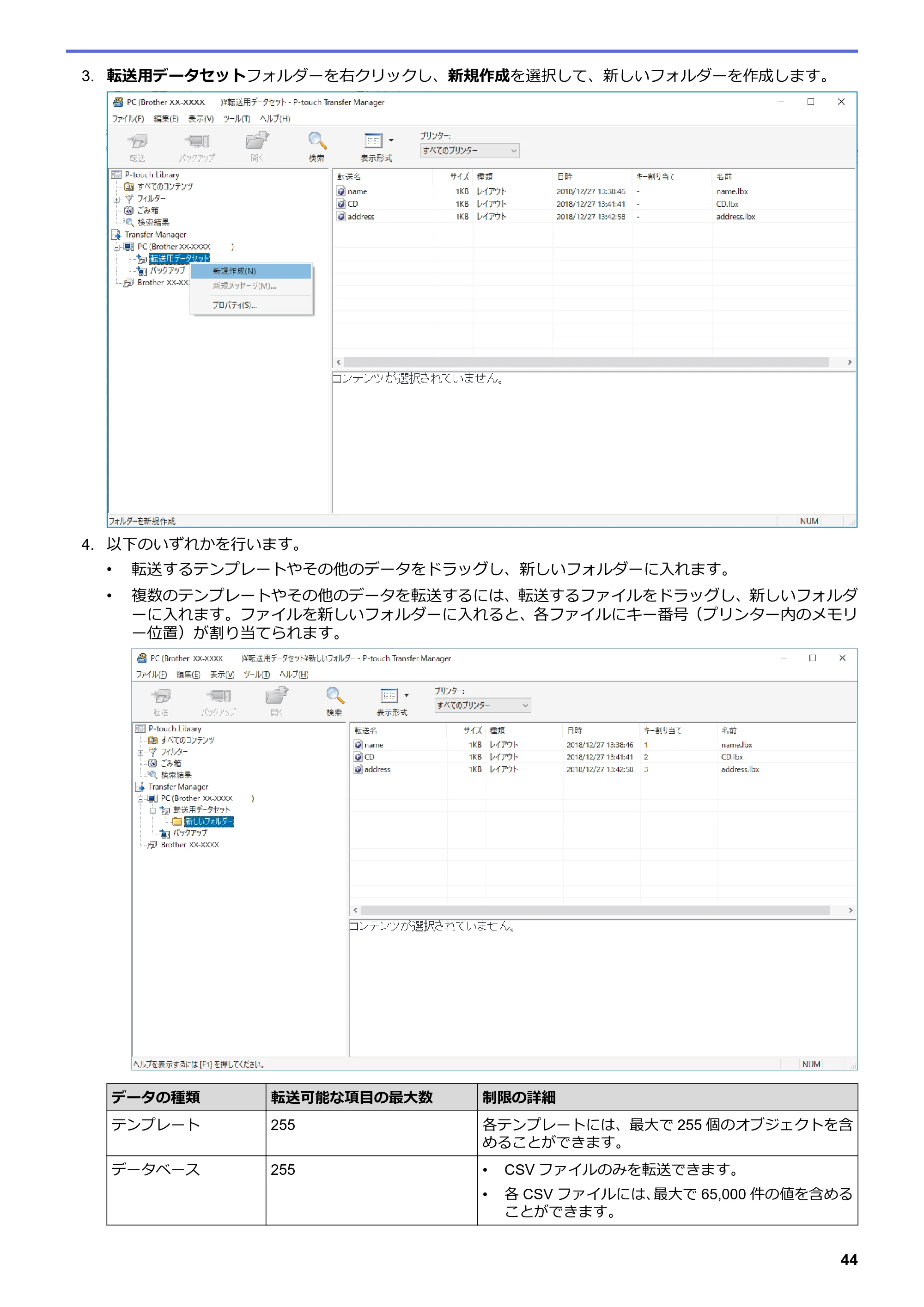Click the すべてのコンテンツ icon in the 新しいフォルダー window
This screenshot has height=1307, width=924.
click(152, 740)
